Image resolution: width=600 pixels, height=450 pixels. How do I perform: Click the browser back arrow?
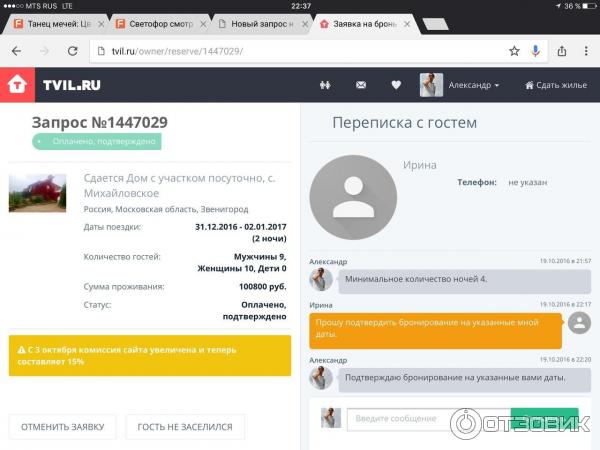(x=16, y=50)
